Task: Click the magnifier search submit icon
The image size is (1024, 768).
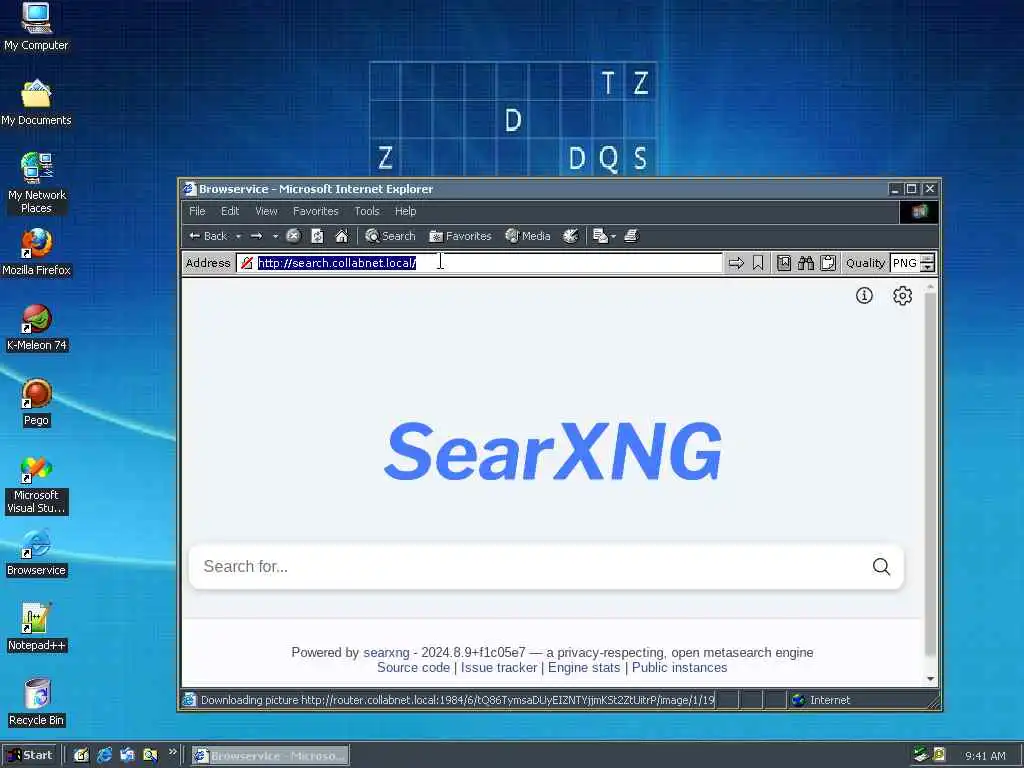Action: [882, 566]
